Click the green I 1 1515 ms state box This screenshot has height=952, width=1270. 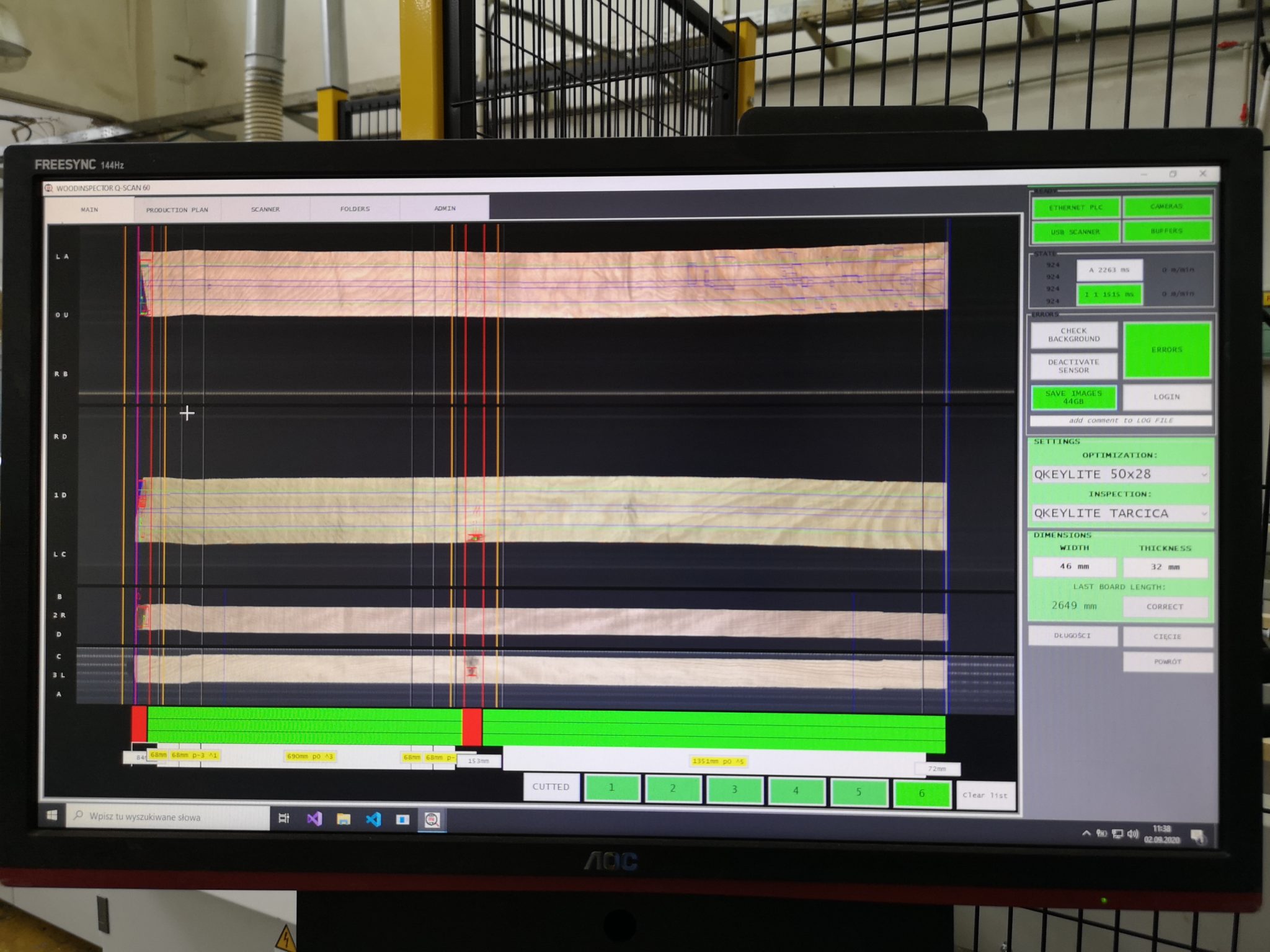pos(1109,294)
